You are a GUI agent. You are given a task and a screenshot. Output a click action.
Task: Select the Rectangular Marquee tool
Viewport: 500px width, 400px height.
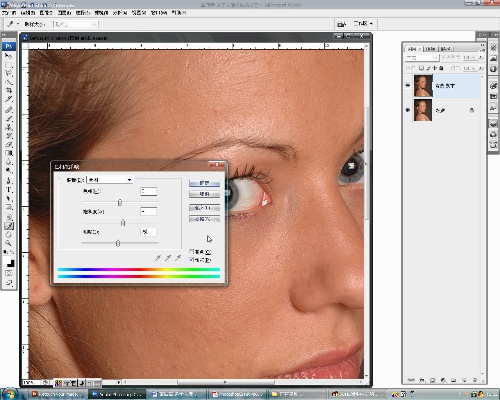9,64
